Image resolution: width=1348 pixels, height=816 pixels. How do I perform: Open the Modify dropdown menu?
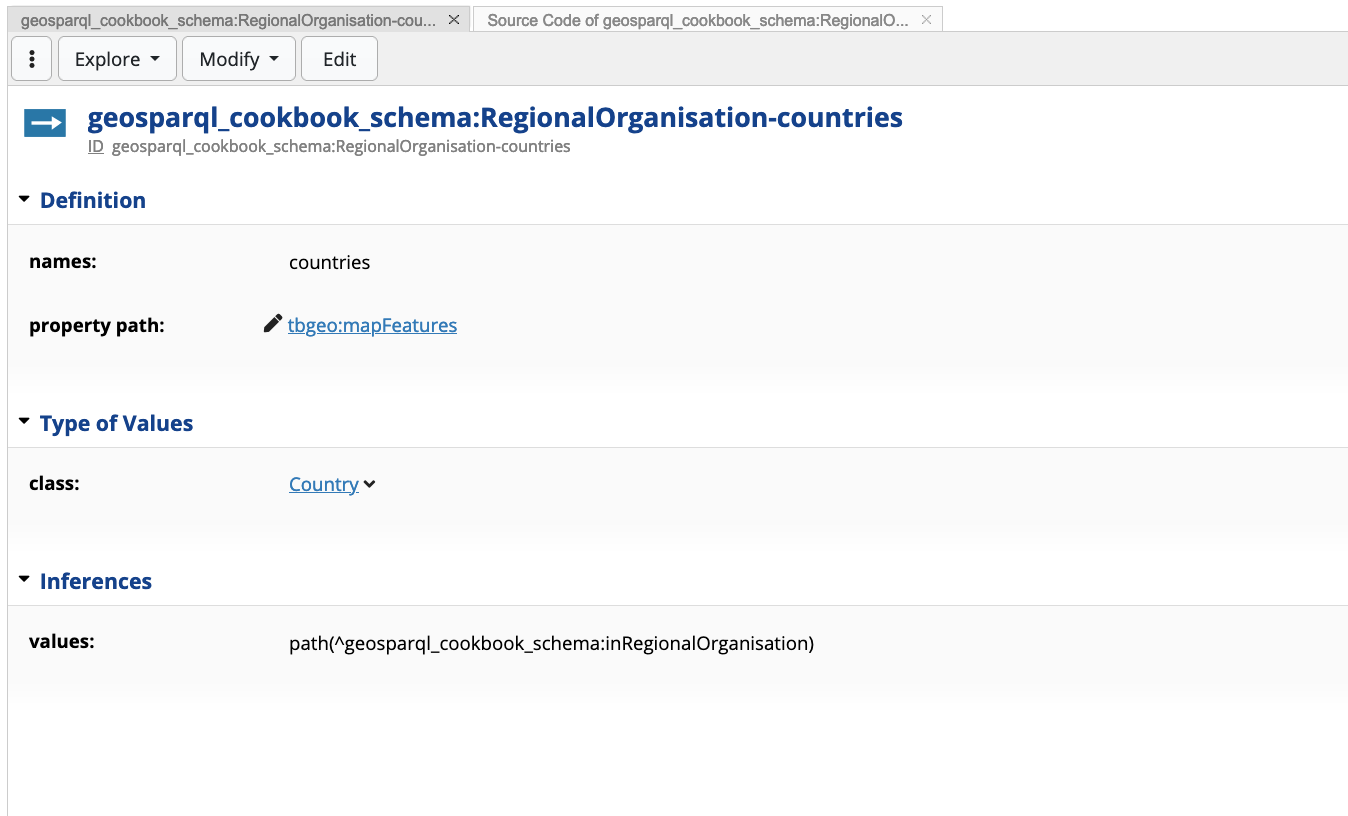(x=238, y=59)
